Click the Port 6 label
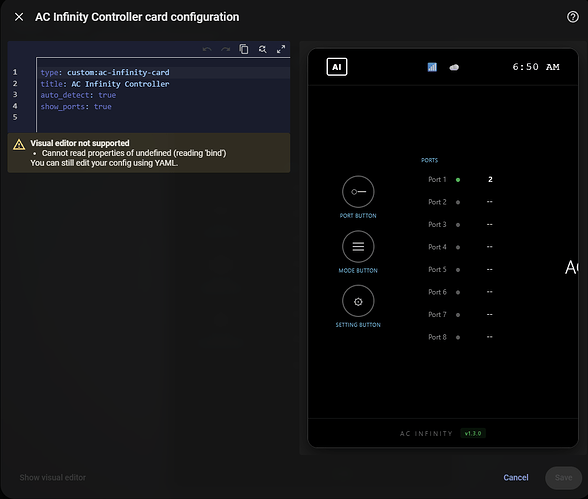The image size is (588, 499). tap(437, 292)
